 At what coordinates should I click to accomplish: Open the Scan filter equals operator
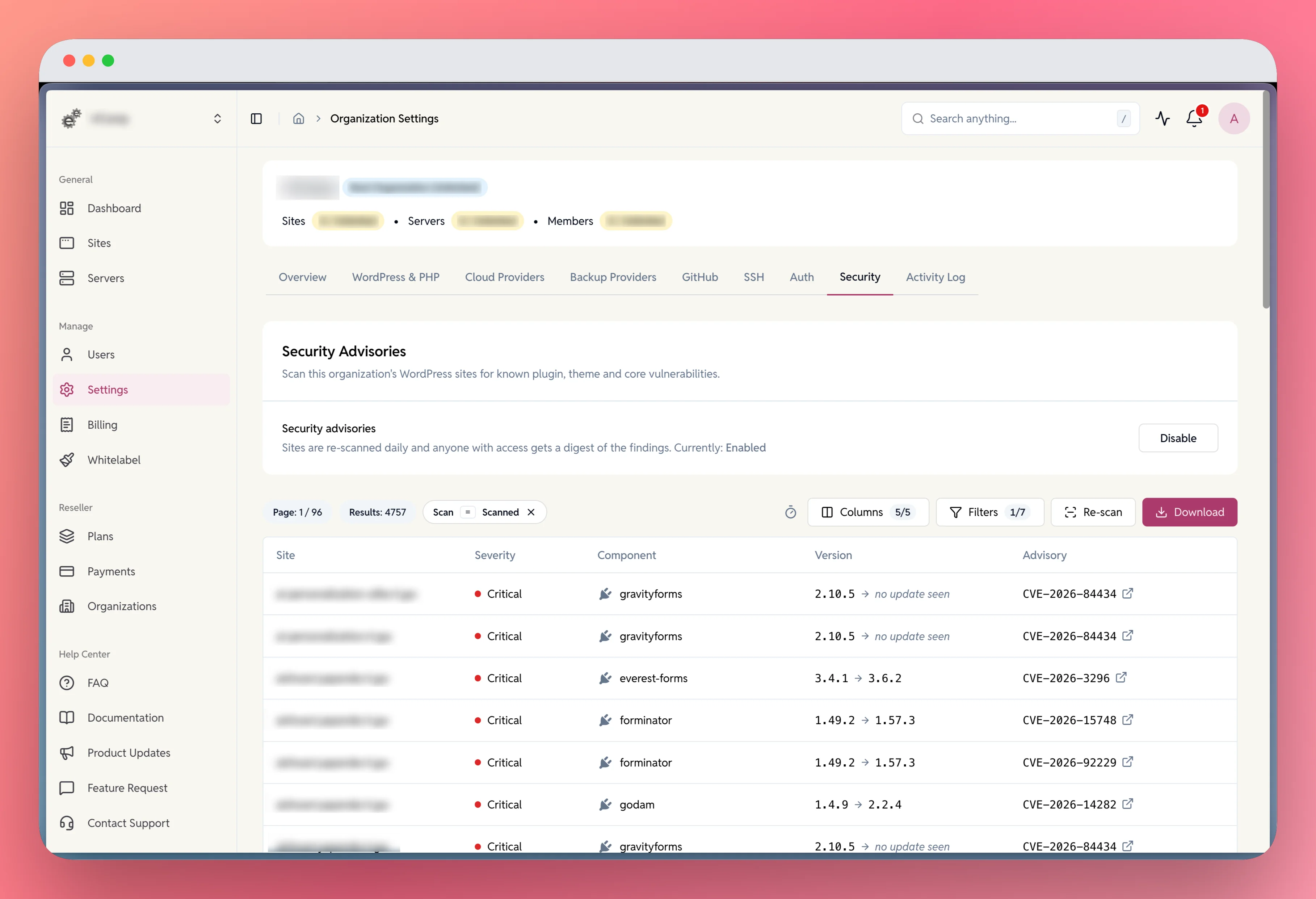[468, 512]
